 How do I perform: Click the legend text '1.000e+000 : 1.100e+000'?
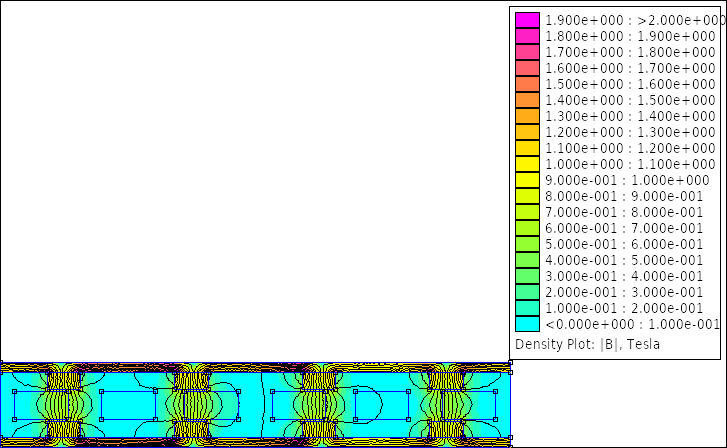pyautogui.click(x=630, y=164)
